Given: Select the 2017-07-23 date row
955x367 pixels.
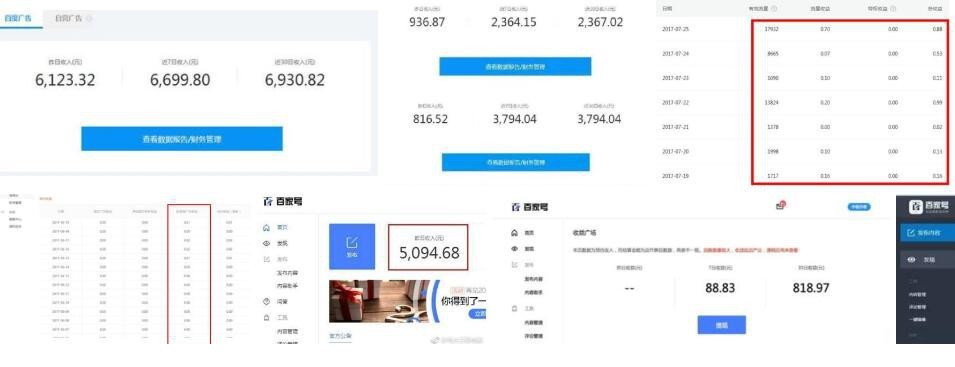Looking at the screenshot, I should (805, 78).
